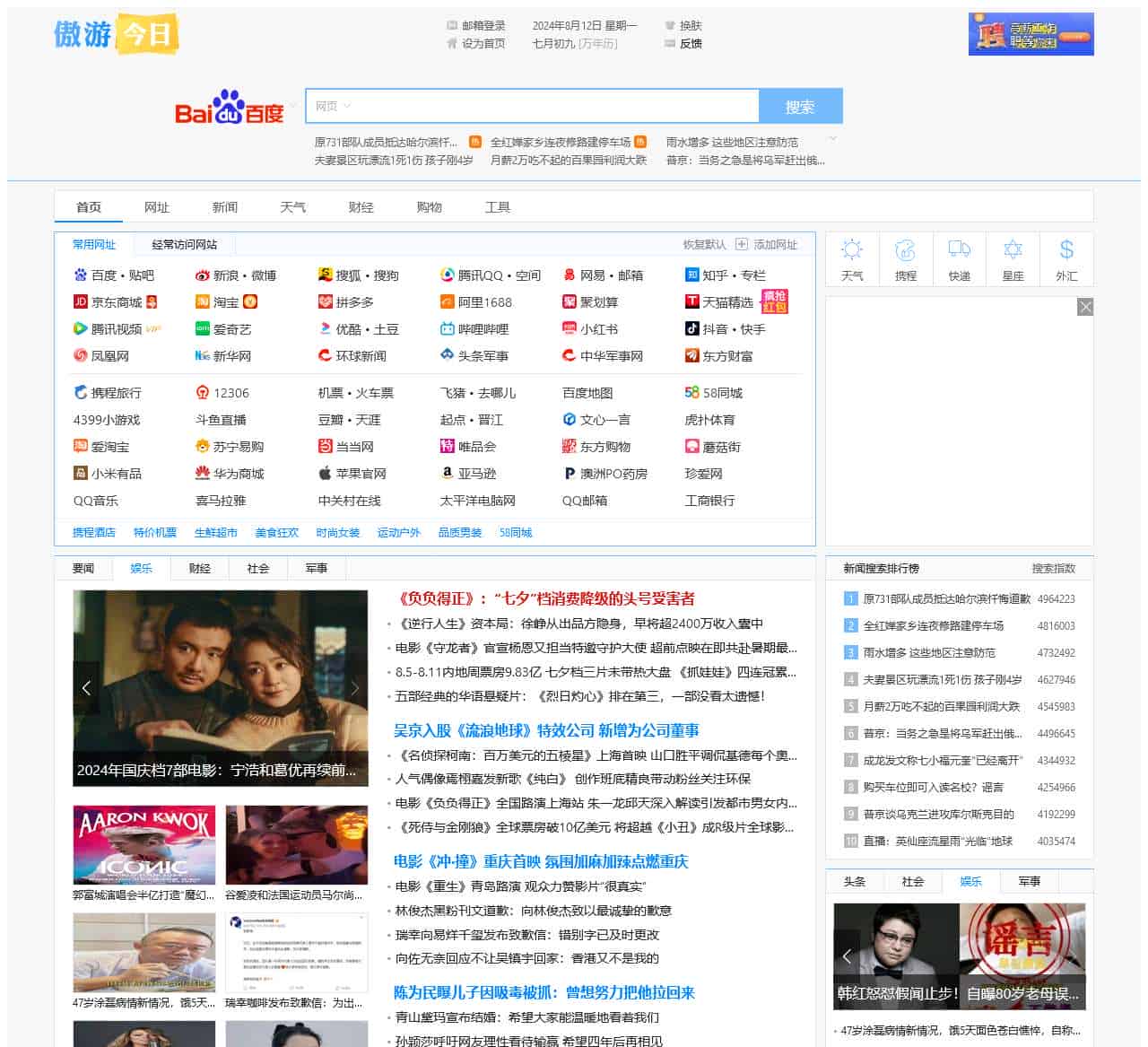
Task: Open top ranked news 原731部队成员抵达哈尔滨
Action: [947, 598]
